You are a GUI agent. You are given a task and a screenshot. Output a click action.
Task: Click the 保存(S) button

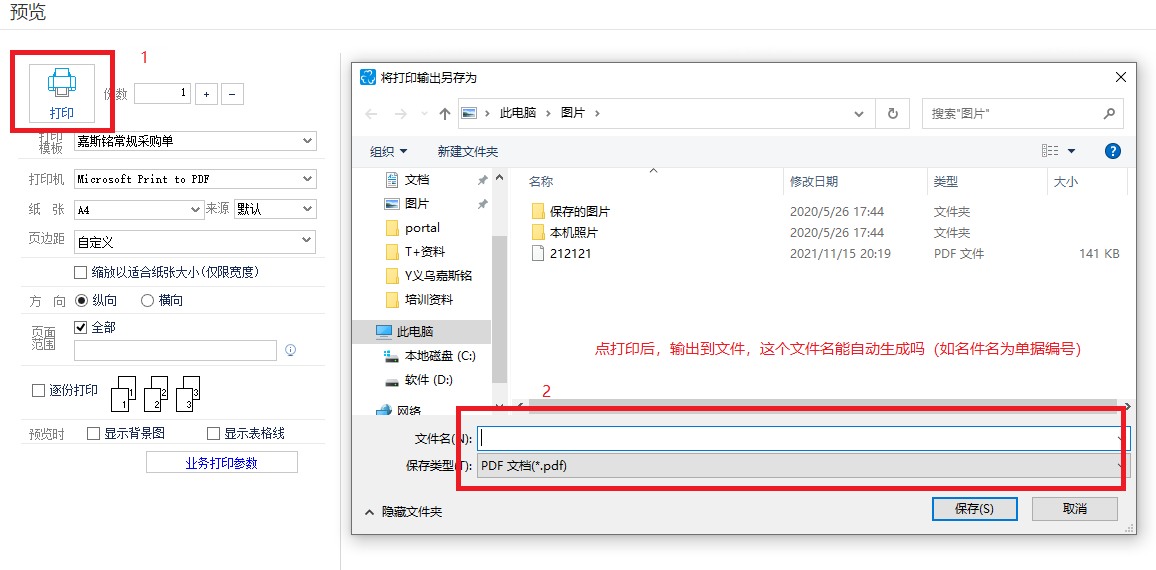pos(975,509)
